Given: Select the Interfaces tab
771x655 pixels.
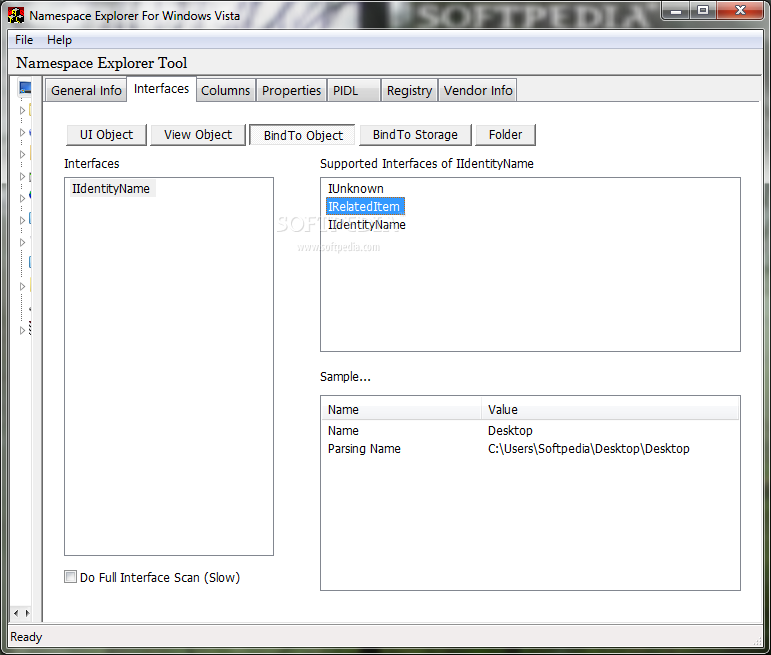Looking at the screenshot, I should [161, 89].
